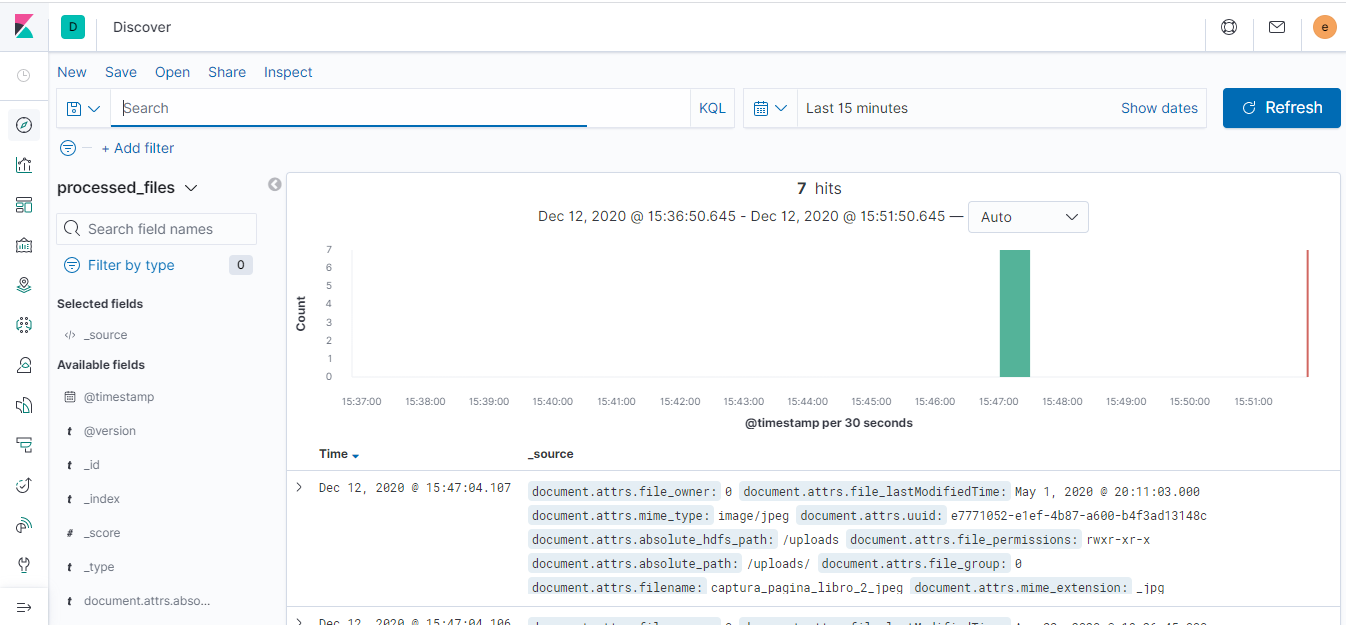This screenshot has height=625, width=1346.
Task: Open Discover compass icon in sidebar
Action: click(x=24, y=125)
